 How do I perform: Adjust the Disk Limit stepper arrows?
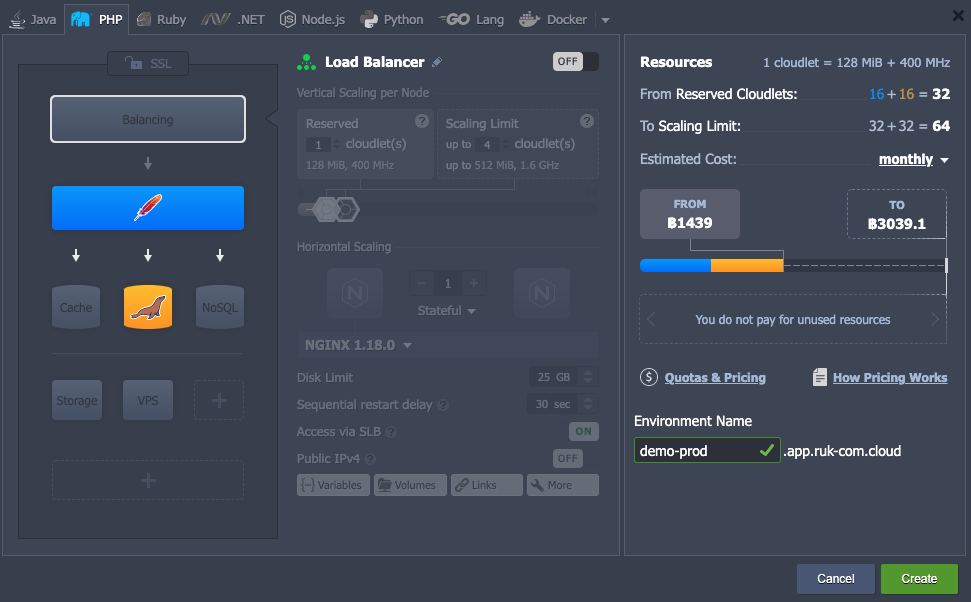[x=588, y=377]
